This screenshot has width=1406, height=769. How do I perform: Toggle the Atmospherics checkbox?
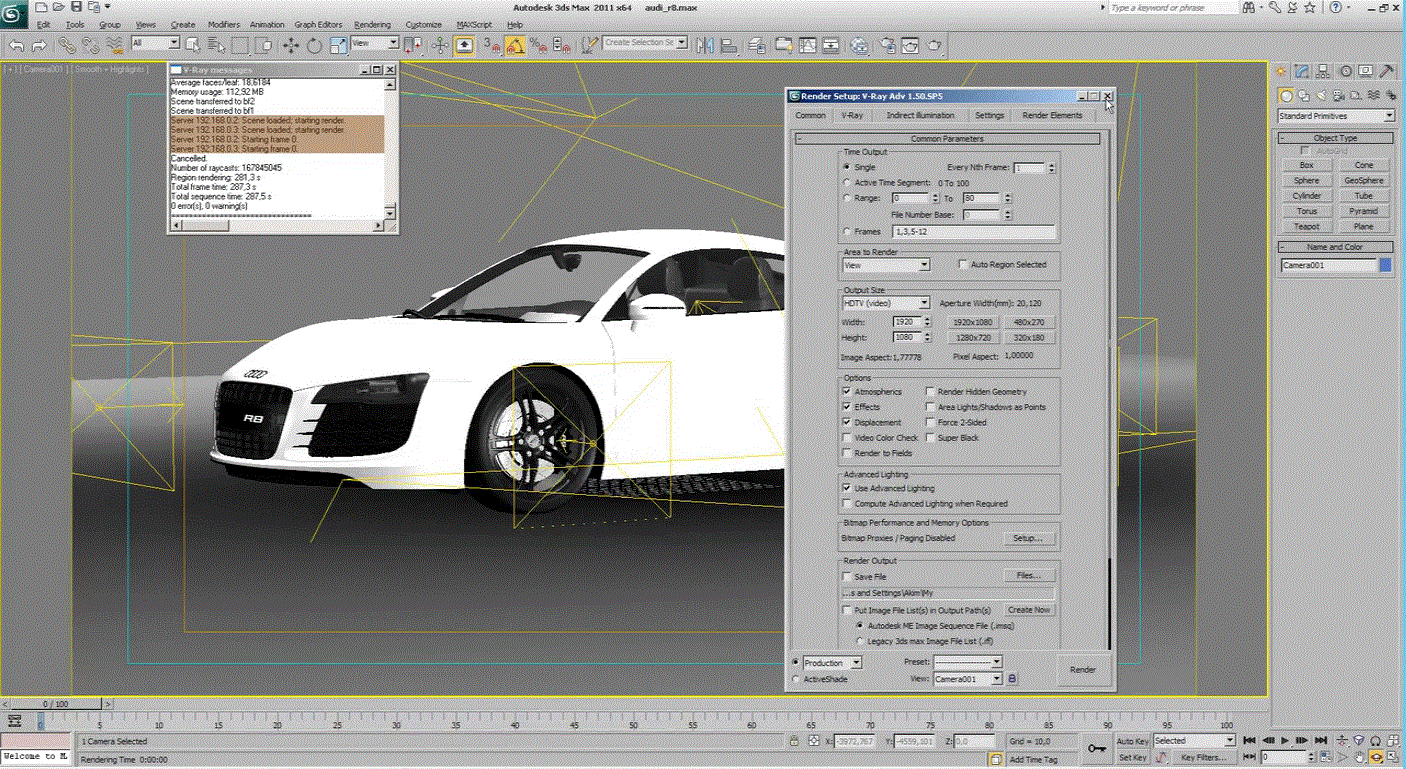[848, 392]
